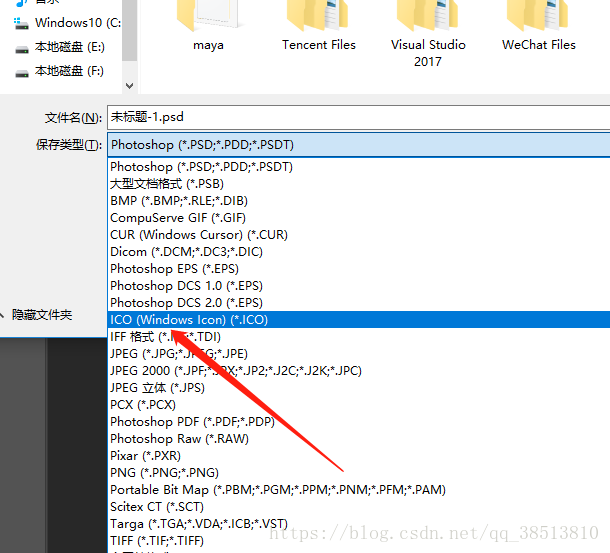Image resolution: width=610 pixels, height=553 pixels.
Task: Select Pixar (*.PXR) format
Action: point(359,456)
